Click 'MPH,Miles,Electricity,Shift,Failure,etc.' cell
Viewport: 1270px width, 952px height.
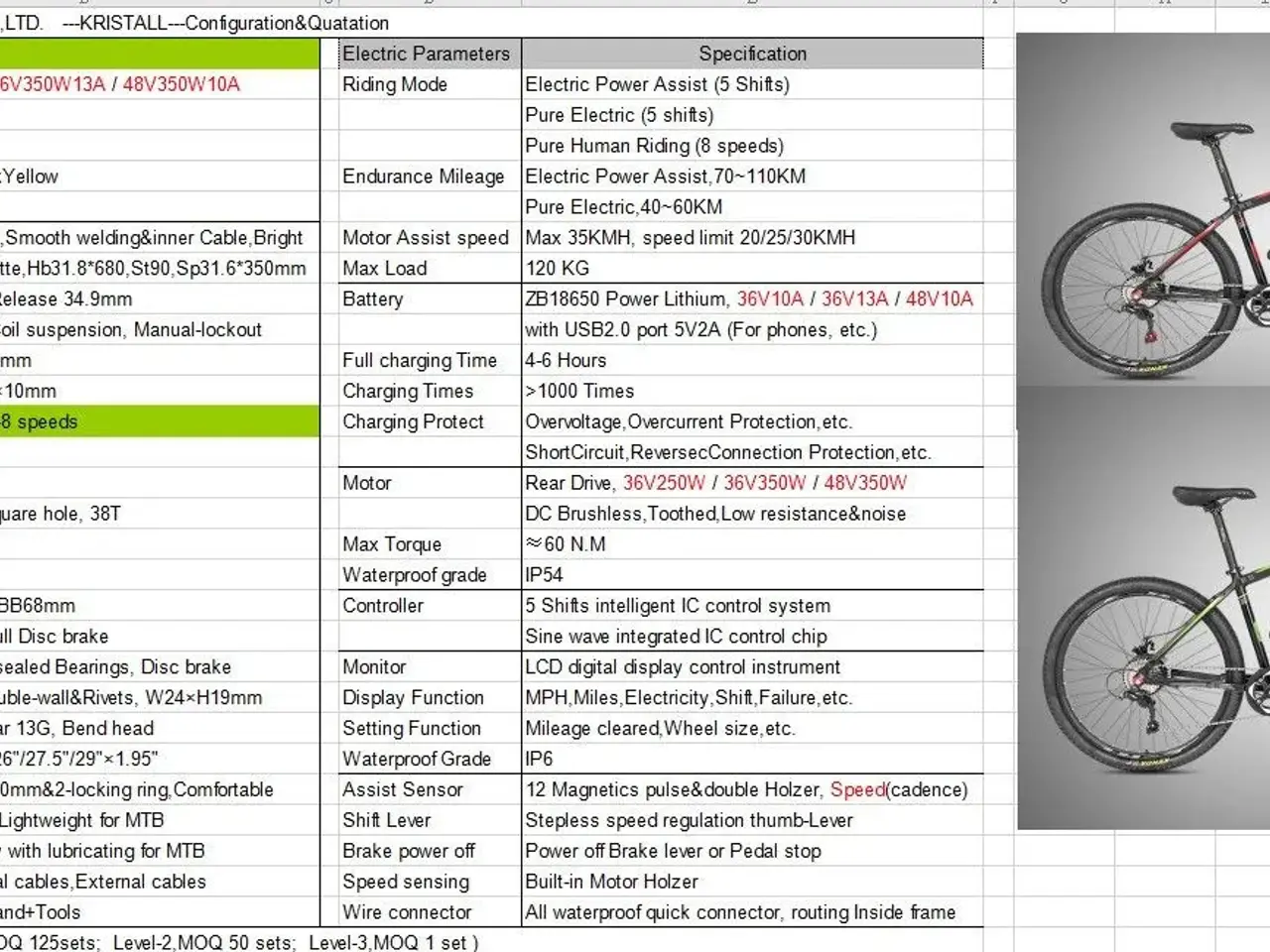(x=752, y=699)
